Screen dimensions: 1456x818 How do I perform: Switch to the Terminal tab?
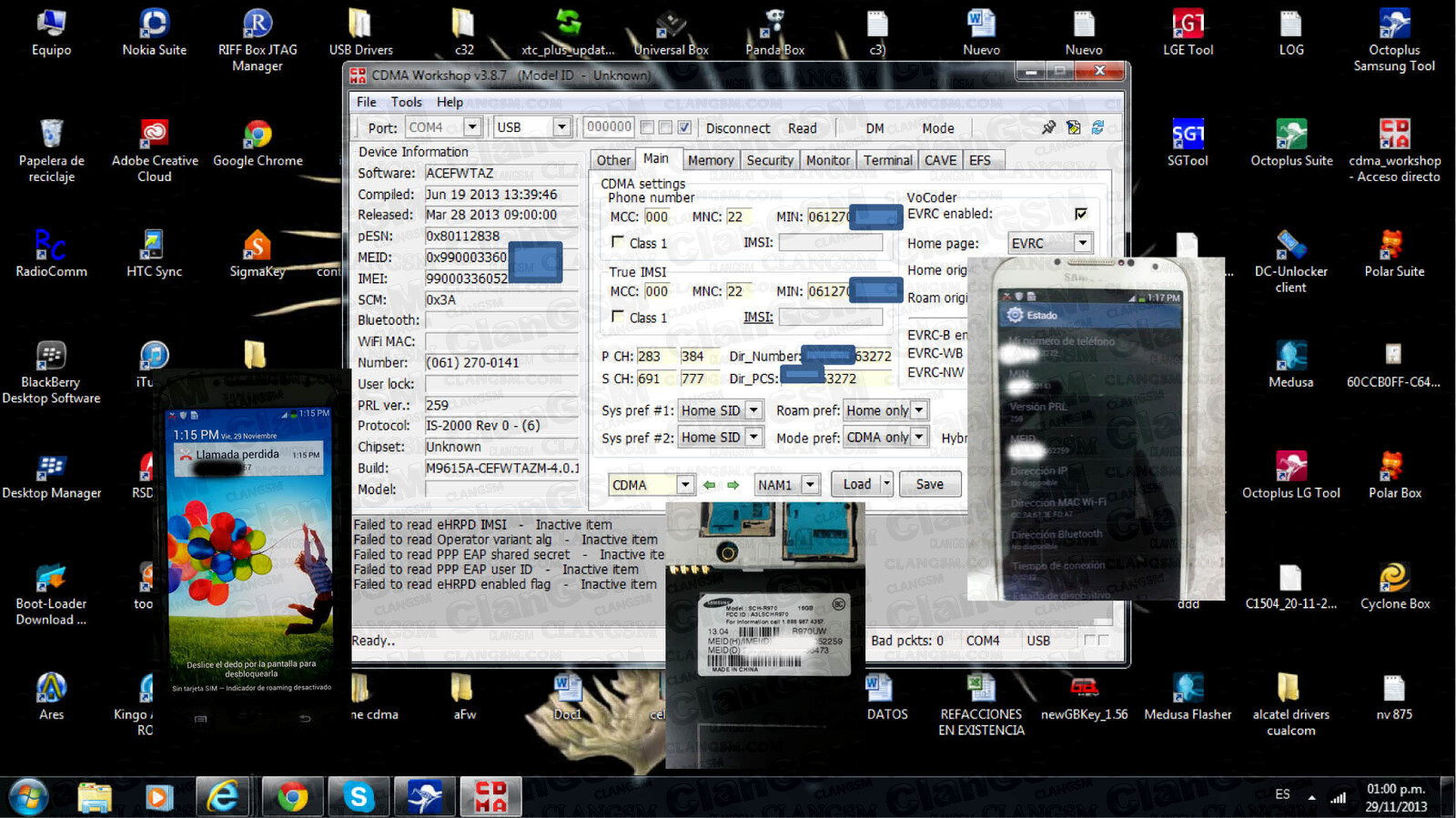click(887, 160)
